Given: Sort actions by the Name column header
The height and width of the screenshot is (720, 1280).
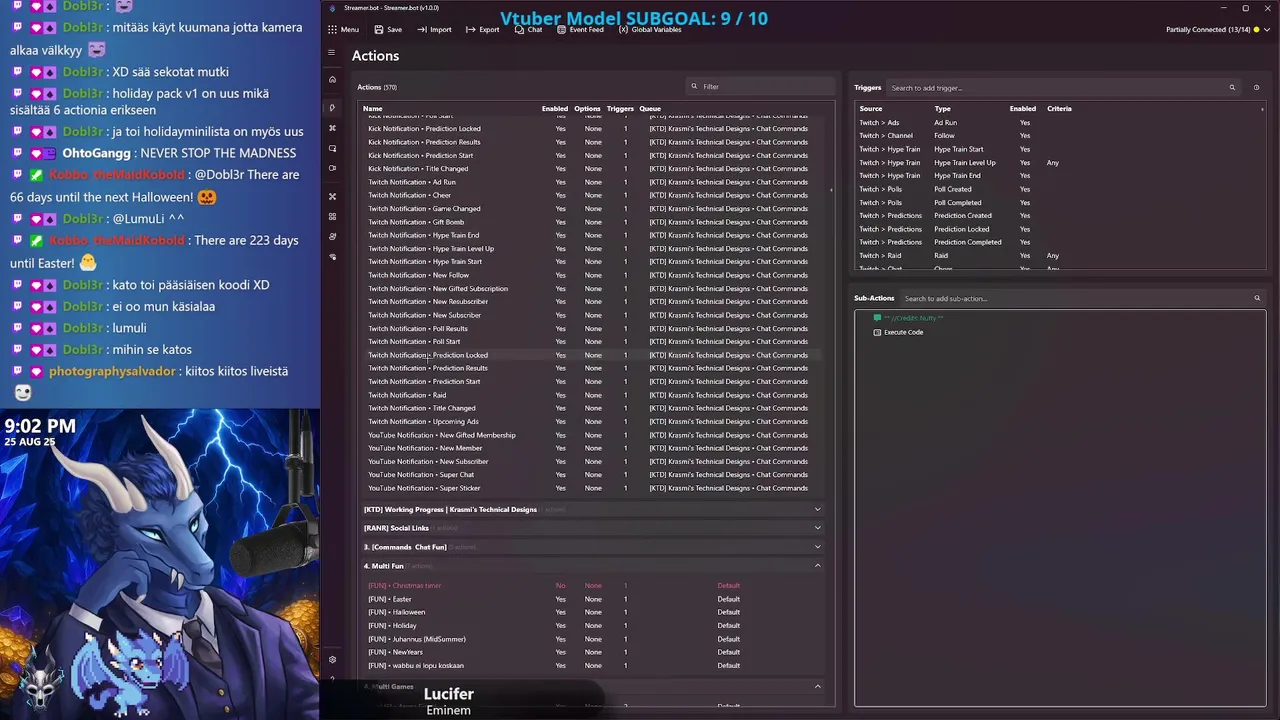Looking at the screenshot, I should pos(372,108).
